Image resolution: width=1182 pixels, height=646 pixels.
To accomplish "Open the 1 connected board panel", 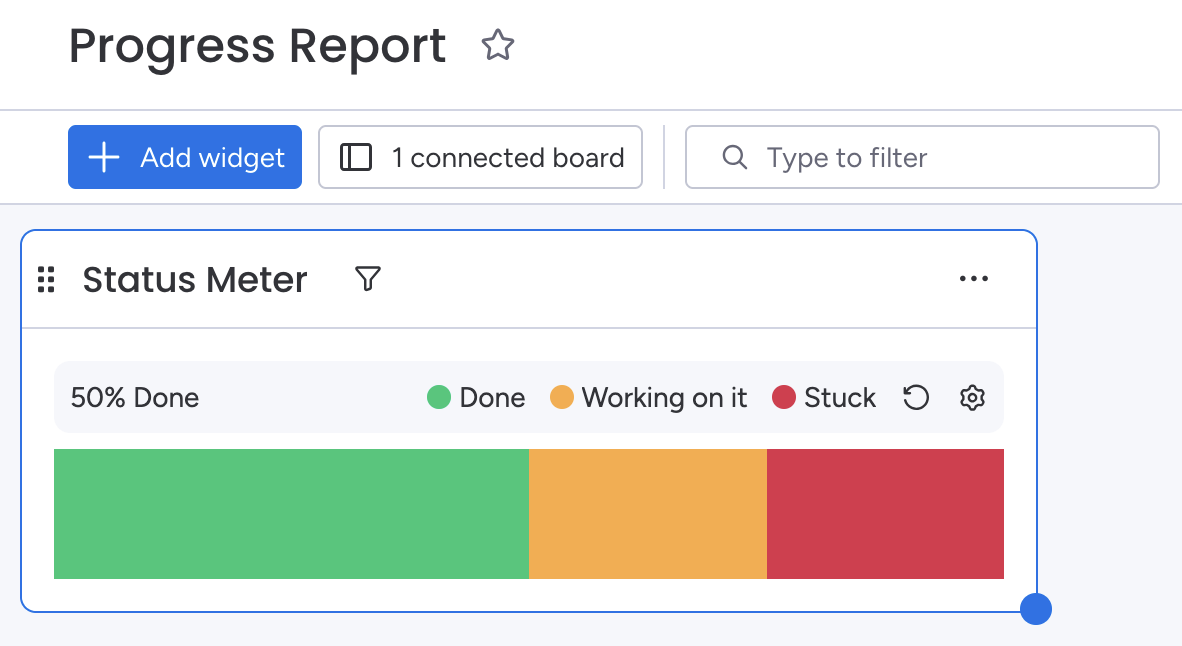I will click(480, 157).
